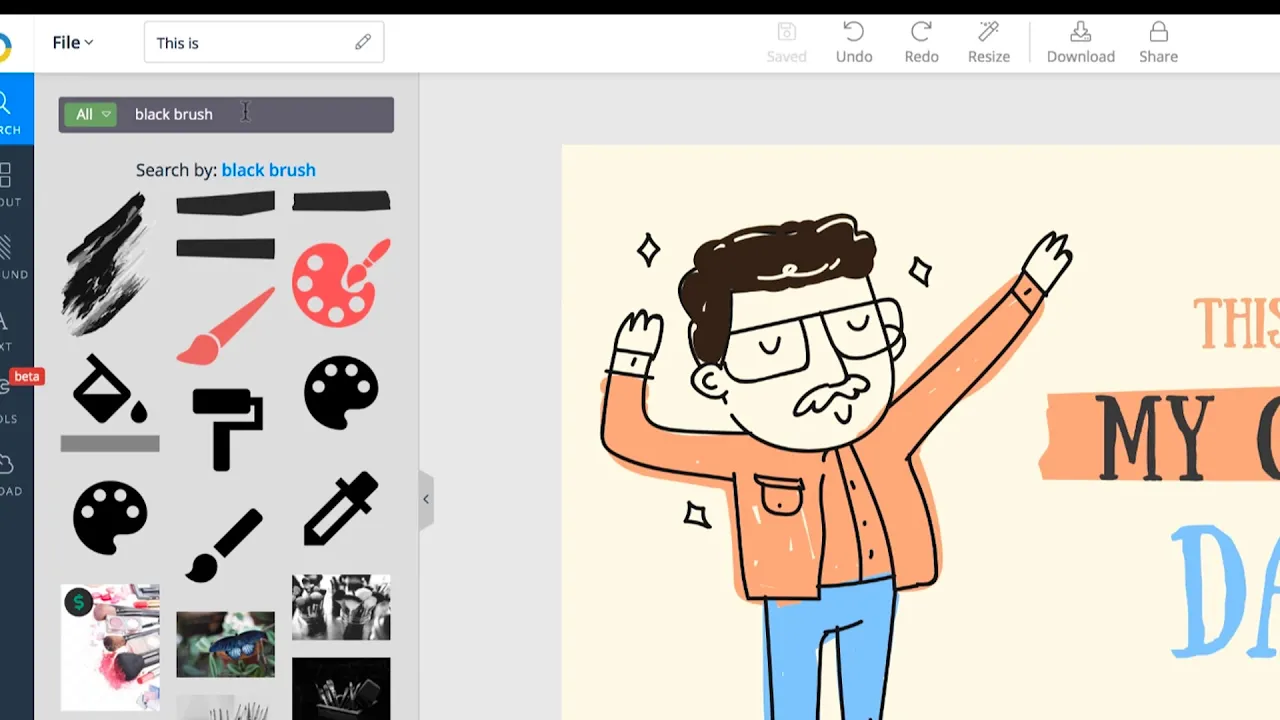Select the black palette icon beside roller
Image resolution: width=1280 pixels, height=720 pixels.
341,393
